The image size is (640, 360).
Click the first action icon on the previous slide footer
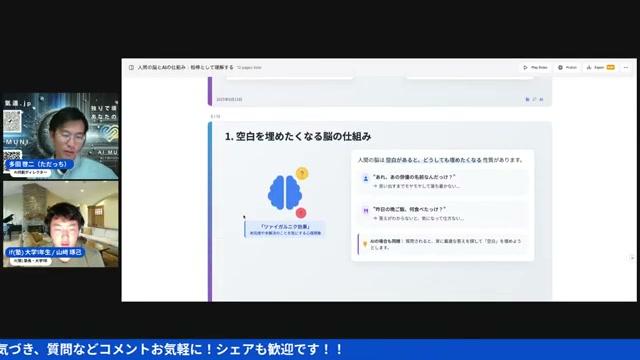pyautogui.click(x=527, y=99)
